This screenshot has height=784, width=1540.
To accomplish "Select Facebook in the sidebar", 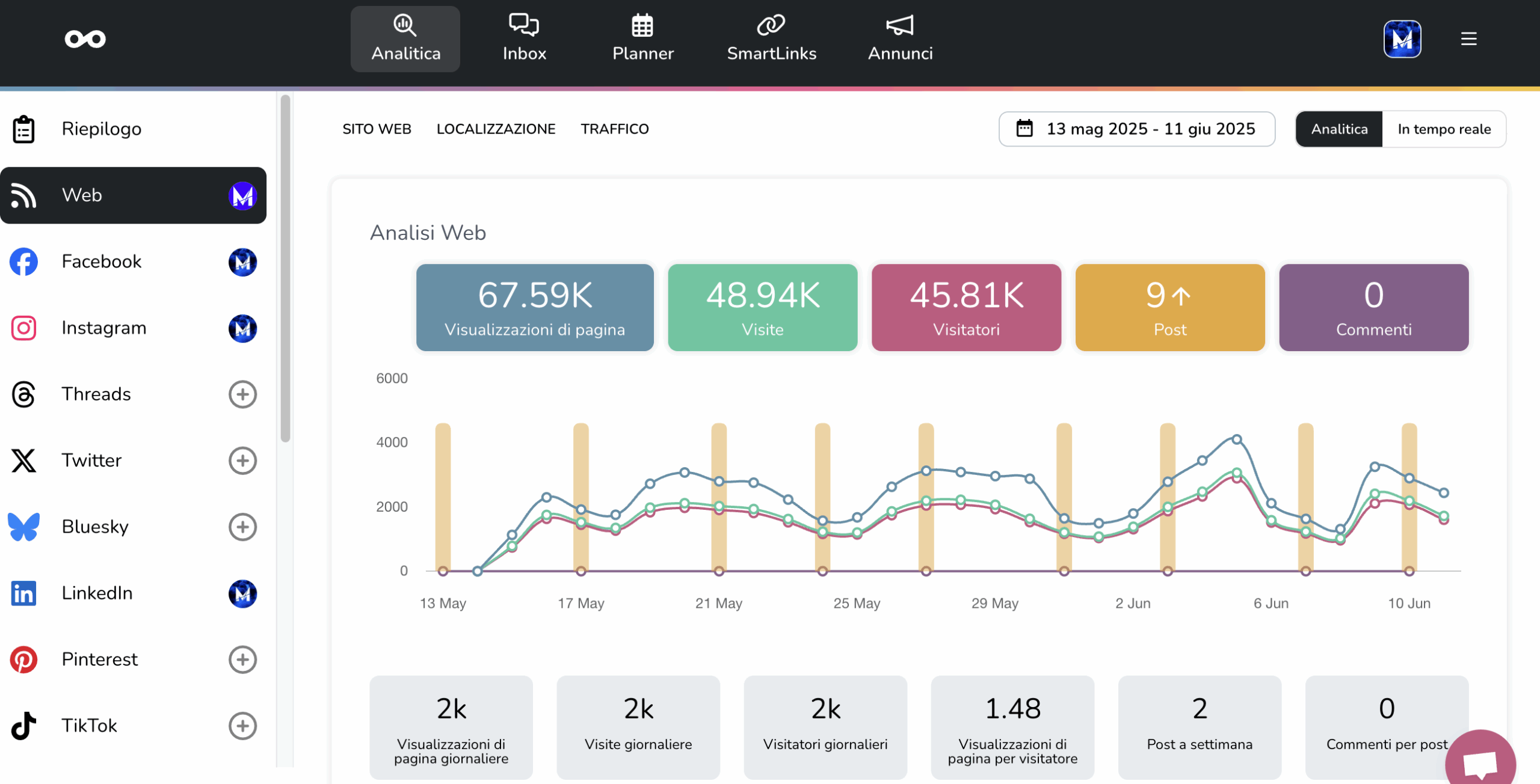I will point(101,262).
